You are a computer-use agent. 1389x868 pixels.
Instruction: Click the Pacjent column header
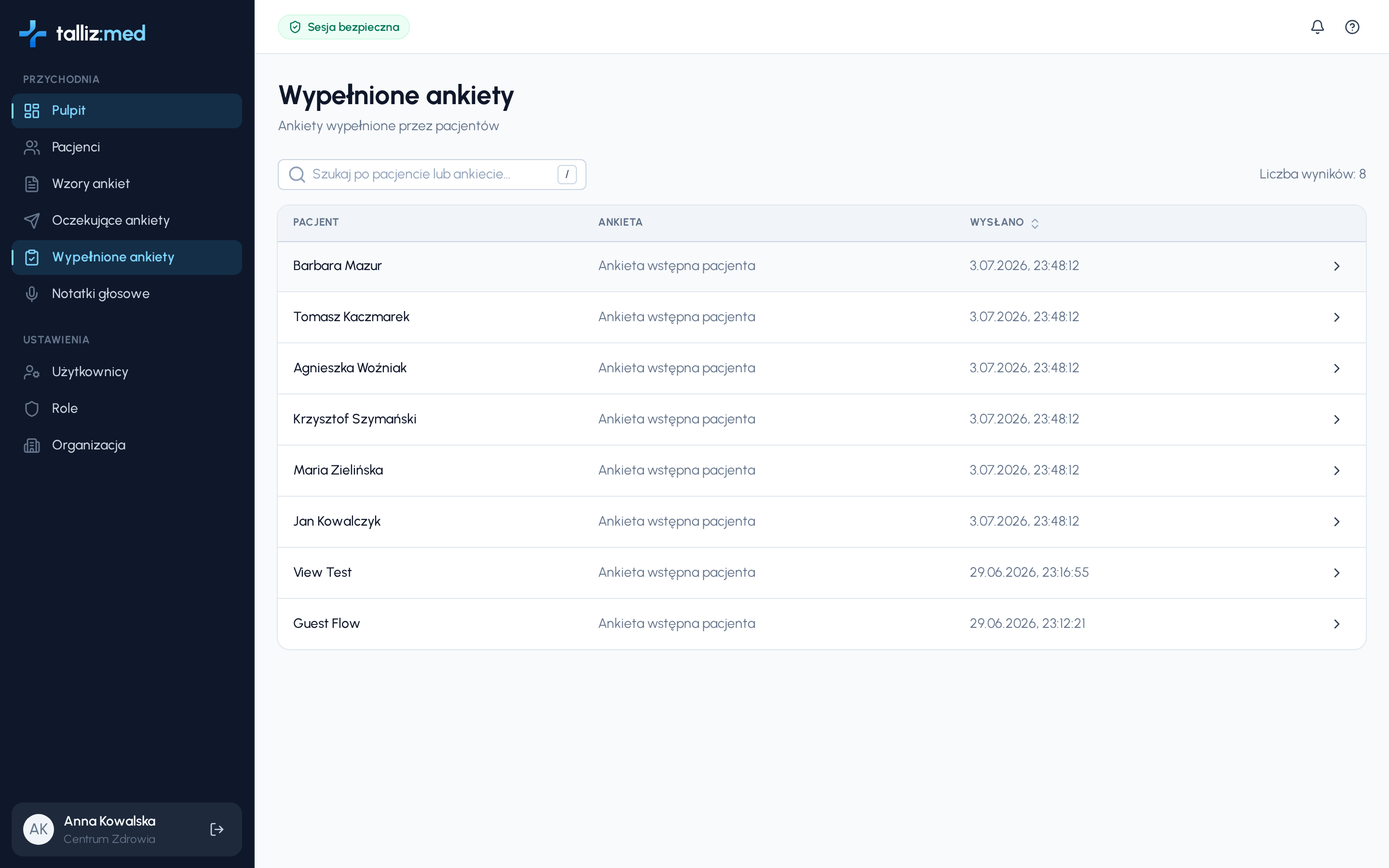(x=316, y=222)
